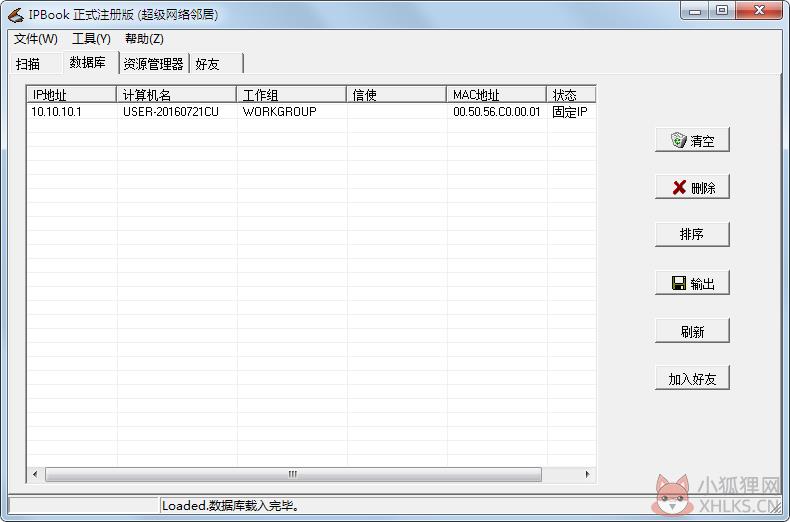Open the 工具(Y) menu
Screen dimensions: 790x522
[x=91, y=39]
